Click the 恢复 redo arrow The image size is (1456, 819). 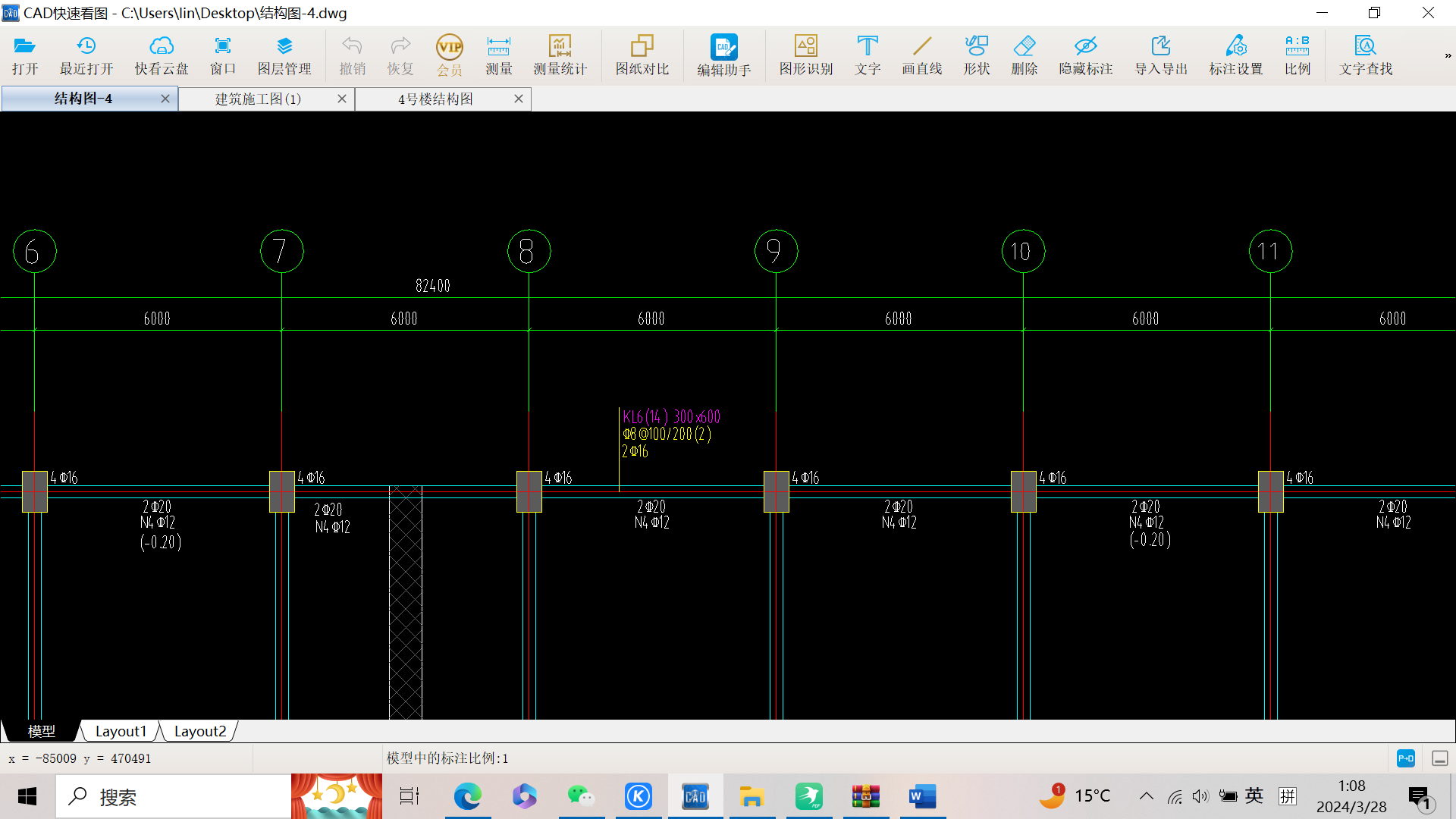[x=400, y=55]
